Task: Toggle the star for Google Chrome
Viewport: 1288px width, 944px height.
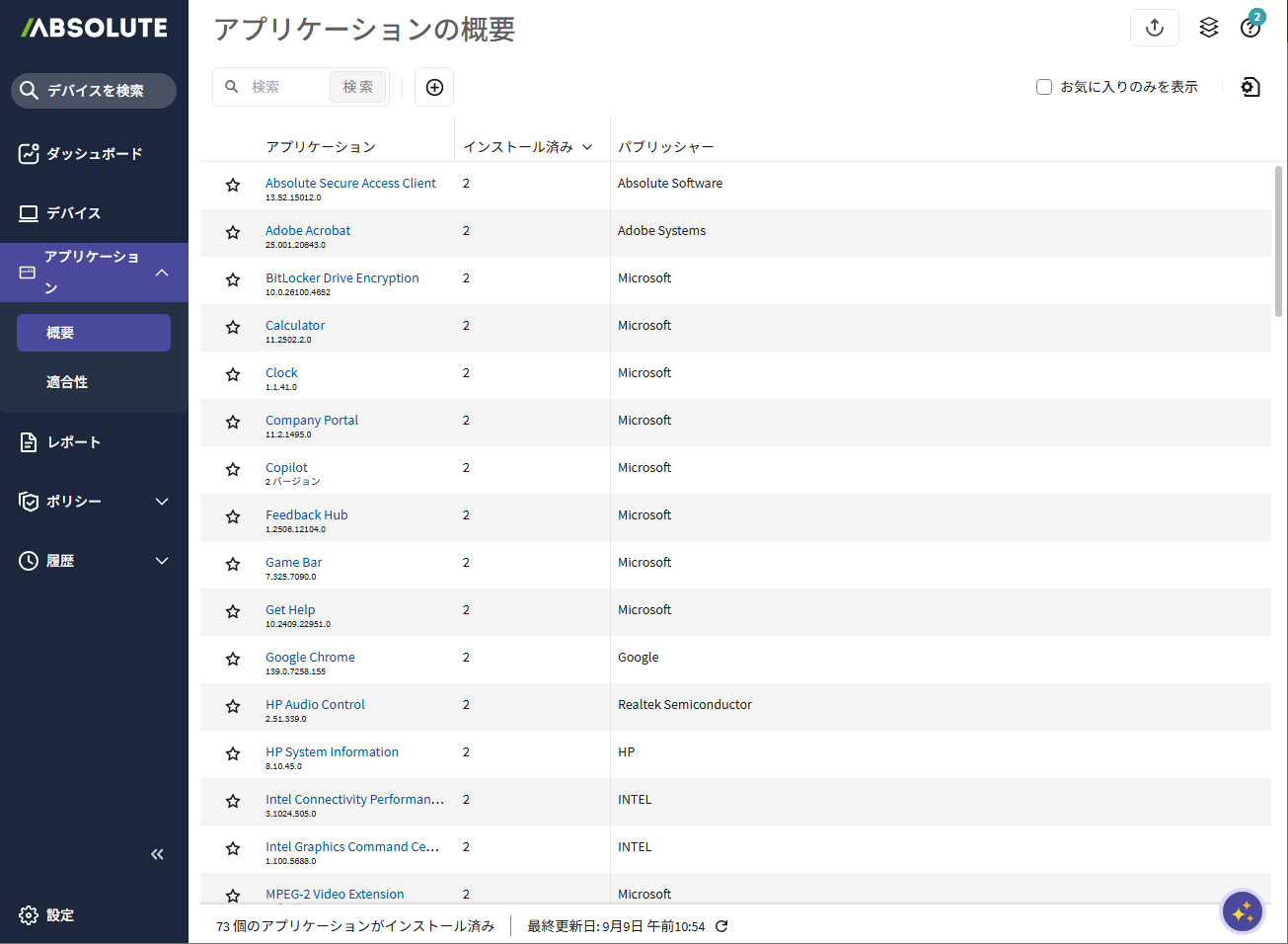Action: tap(233, 659)
